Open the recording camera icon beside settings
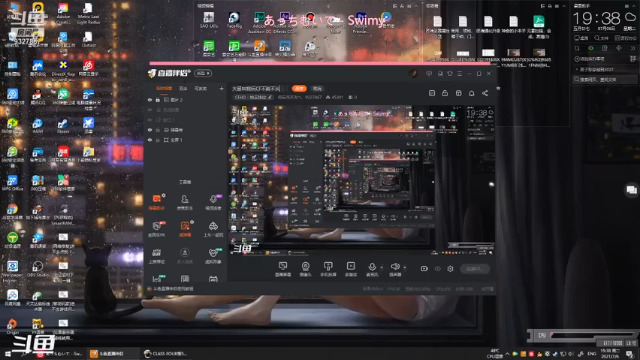Viewport: 640px width, 360px height. (x=424, y=269)
